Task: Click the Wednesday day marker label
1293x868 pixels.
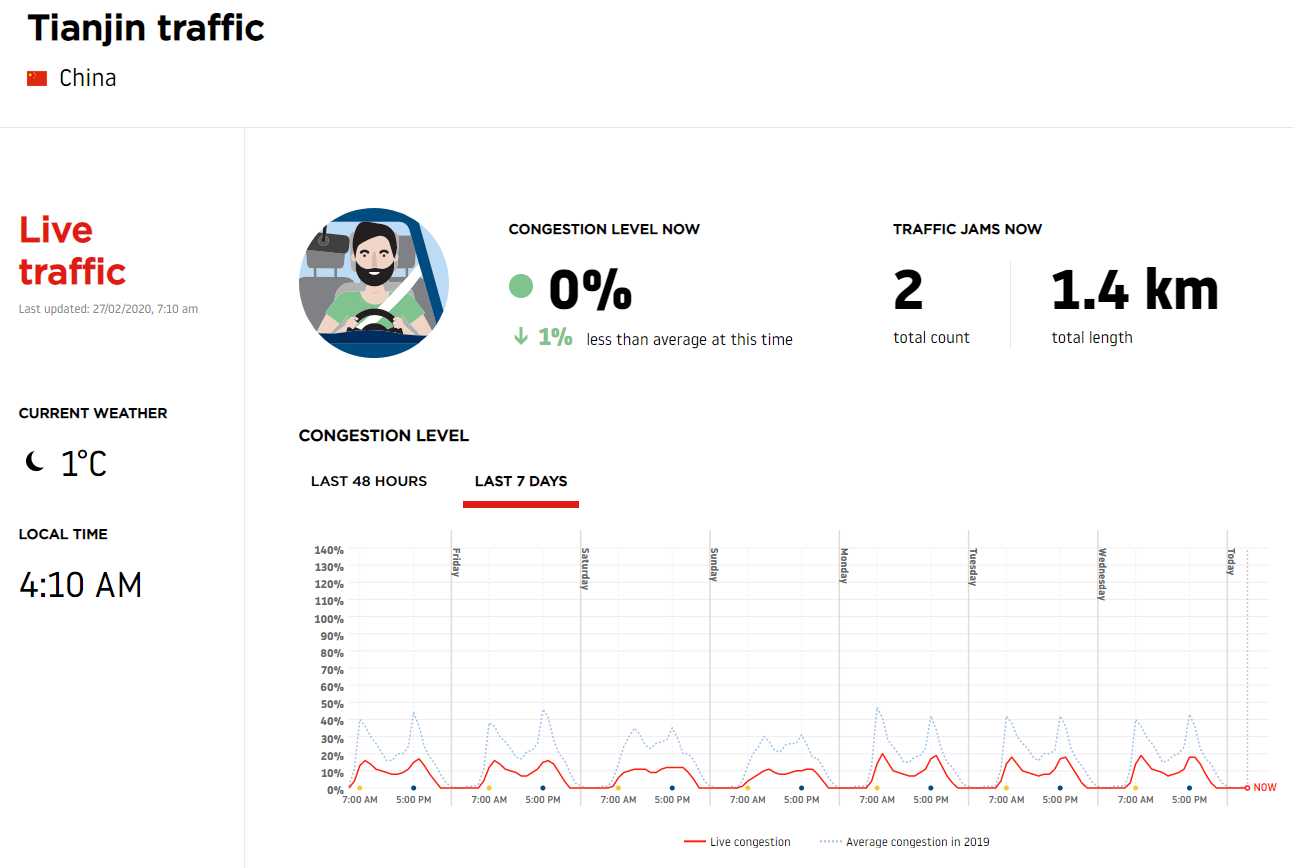Action: (x=1102, y=574)
